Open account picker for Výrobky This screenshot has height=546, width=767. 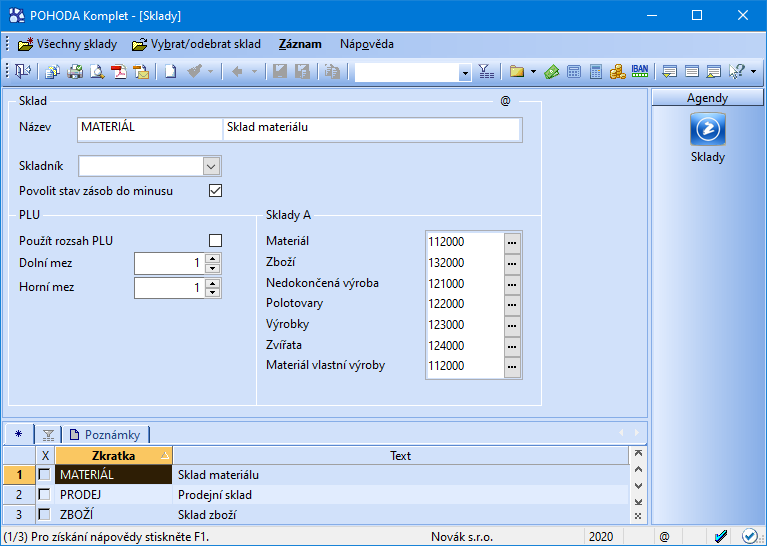pos(512,325)
